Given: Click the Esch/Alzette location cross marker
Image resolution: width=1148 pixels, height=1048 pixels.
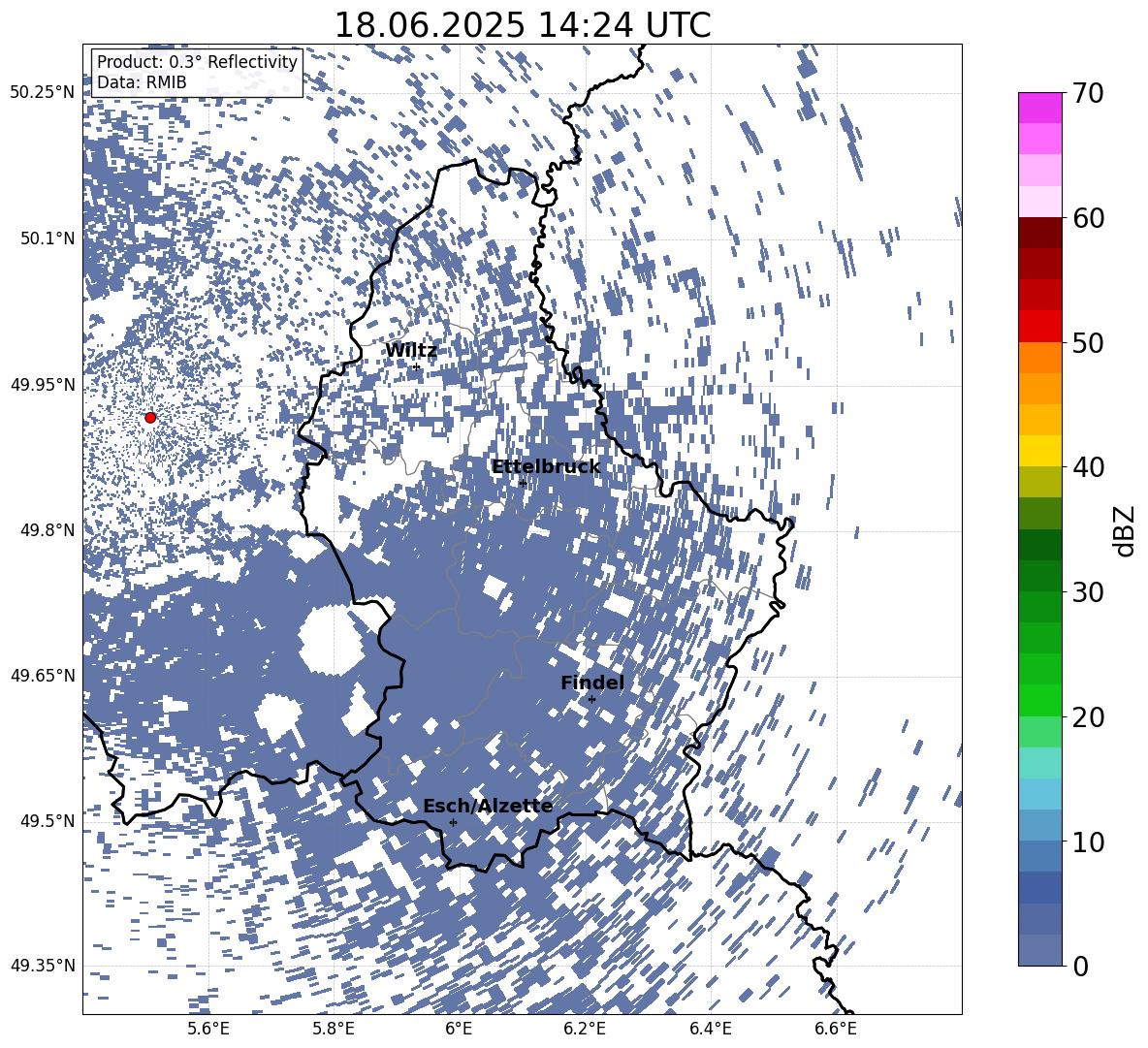Looking at the screenshot, I should tap(453, 822).
